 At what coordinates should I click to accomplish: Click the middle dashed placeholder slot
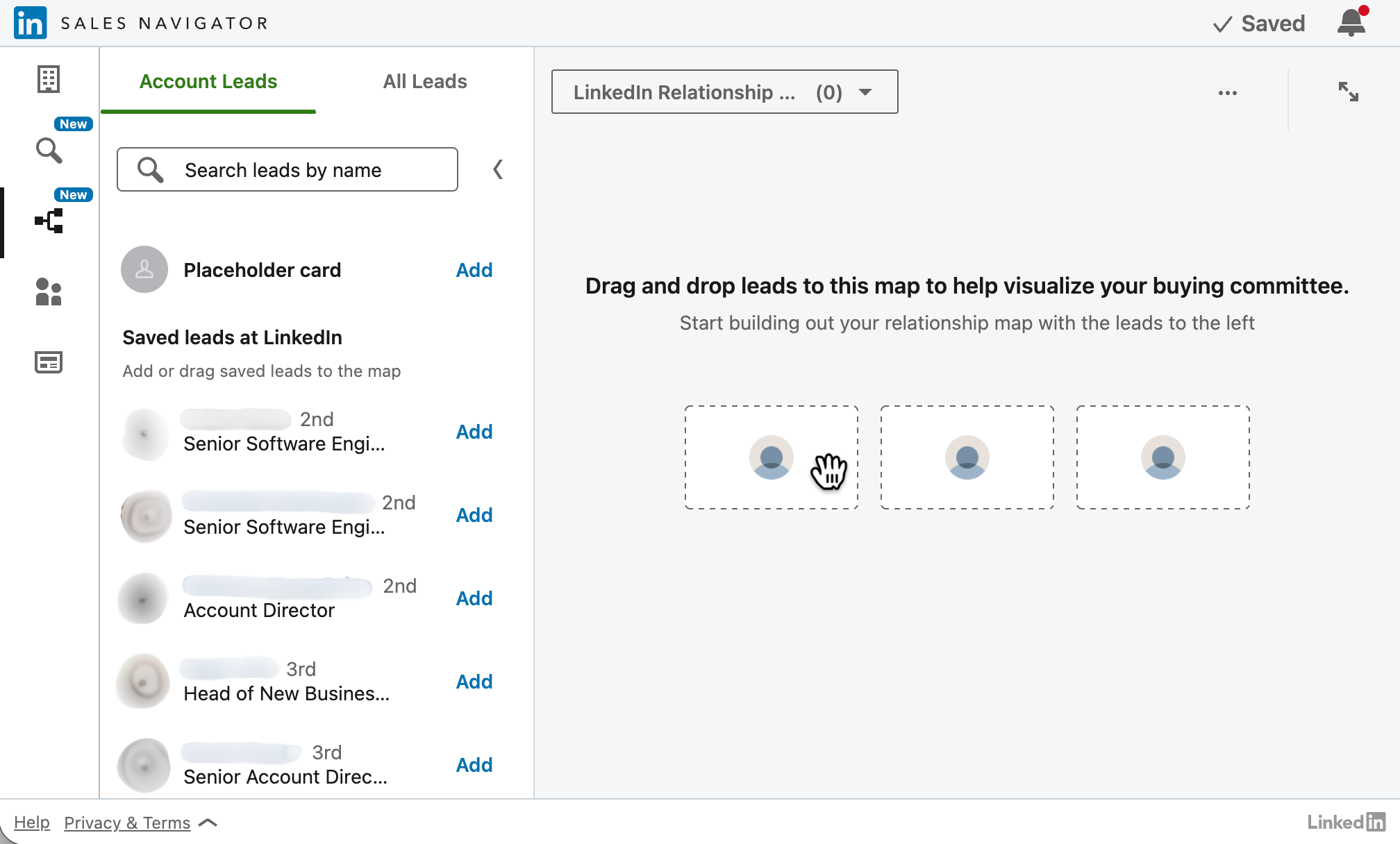[967, 457]
